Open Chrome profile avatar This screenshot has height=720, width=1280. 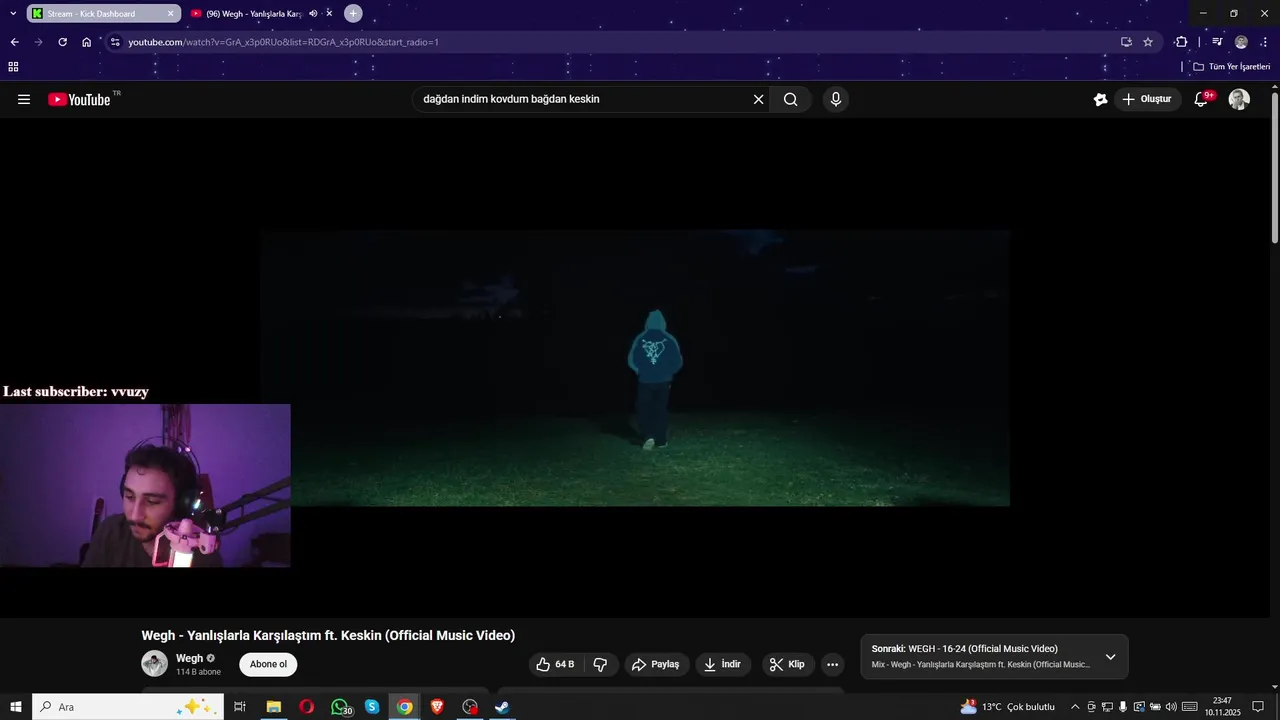click(x=1241, y=42)
